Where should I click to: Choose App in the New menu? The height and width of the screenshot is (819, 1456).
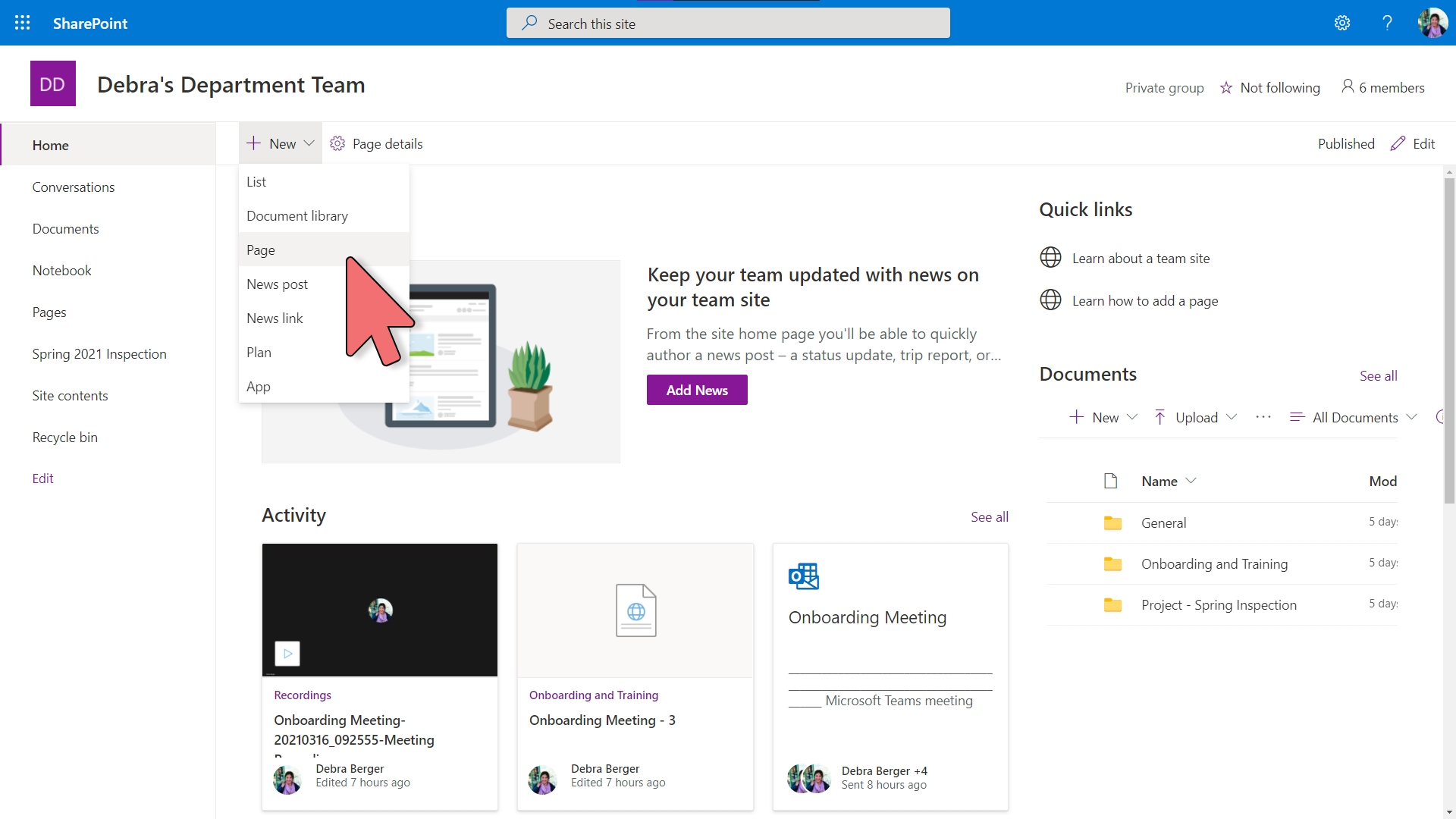324,386
